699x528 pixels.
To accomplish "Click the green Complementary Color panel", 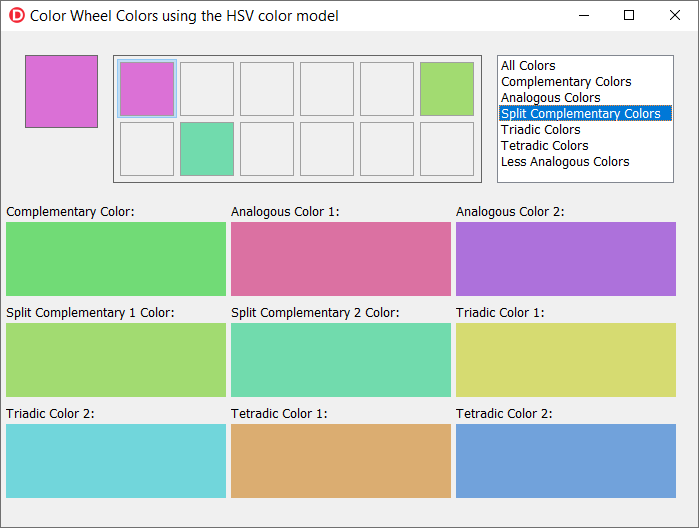I will [x=116, y=259].
